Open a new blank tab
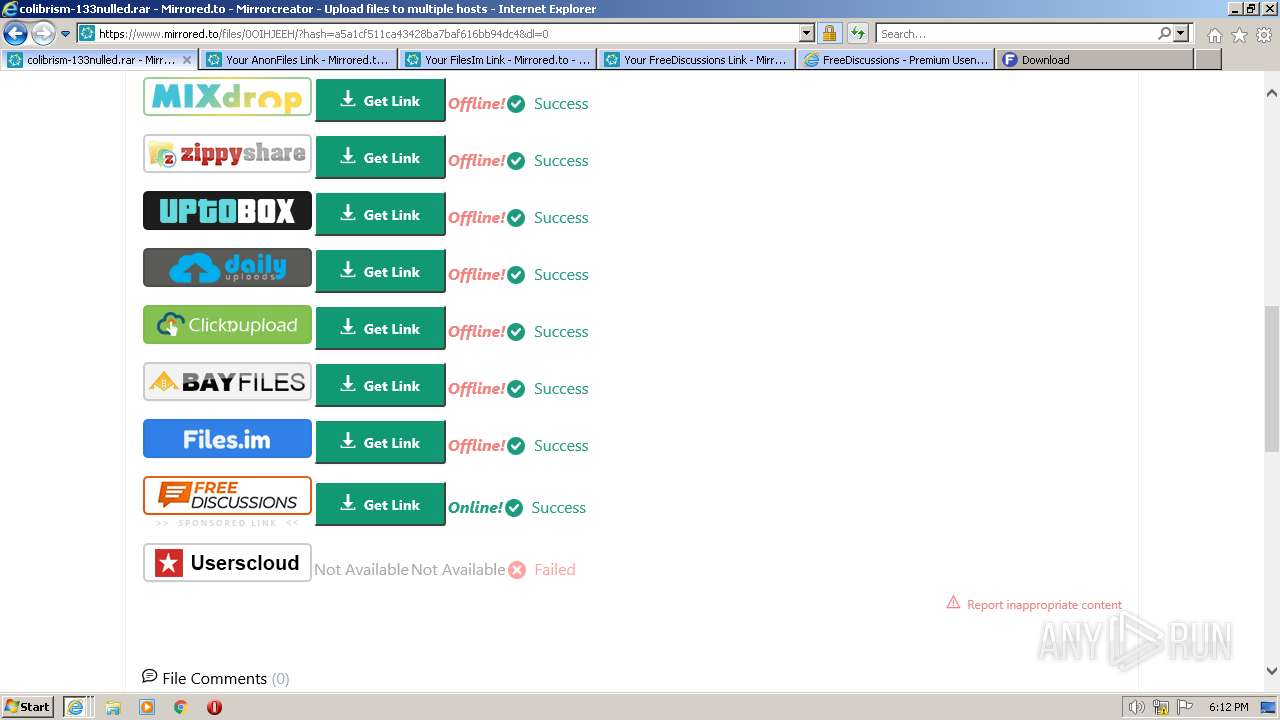Image resolution: width=1280 pixels, height=720 pixels. coord(1208,60)
